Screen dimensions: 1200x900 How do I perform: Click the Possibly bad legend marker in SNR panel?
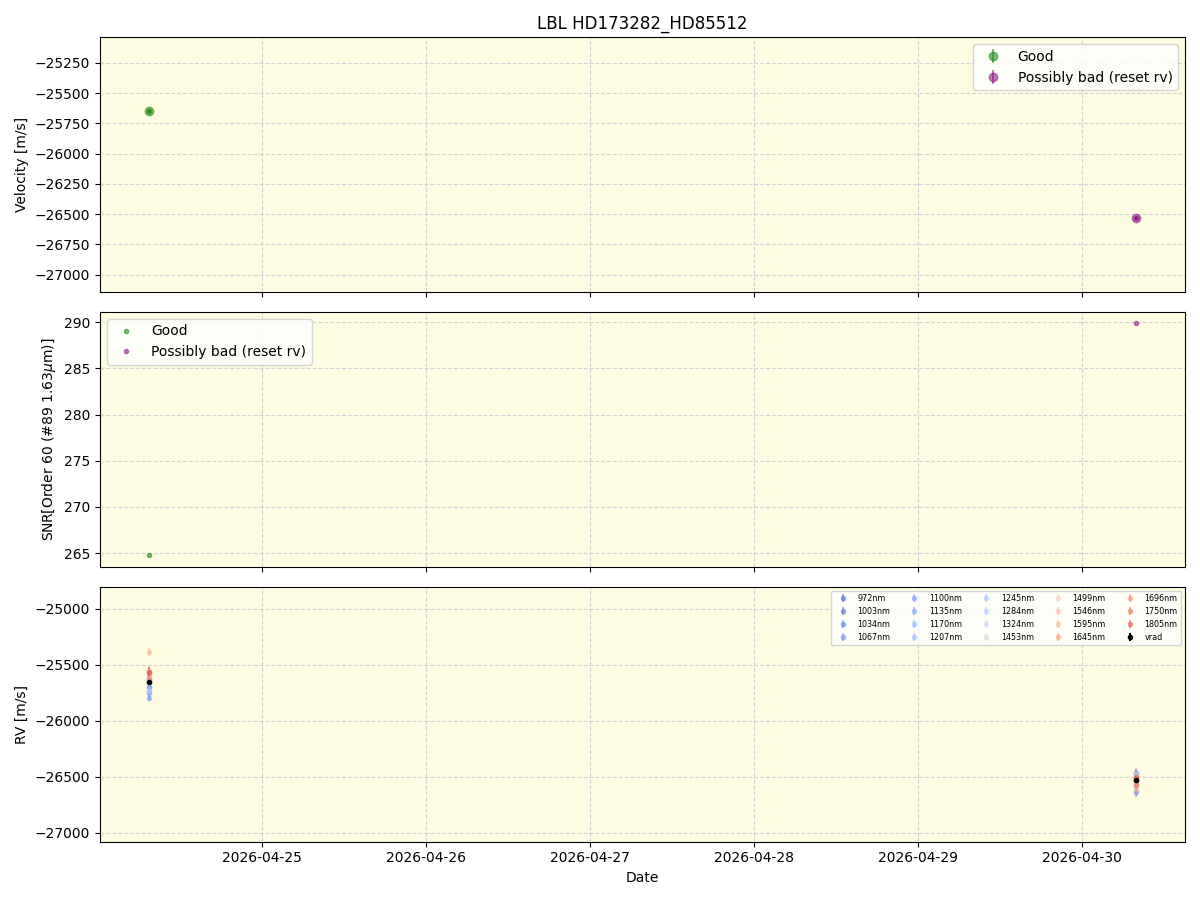click(x=126, y=352)
